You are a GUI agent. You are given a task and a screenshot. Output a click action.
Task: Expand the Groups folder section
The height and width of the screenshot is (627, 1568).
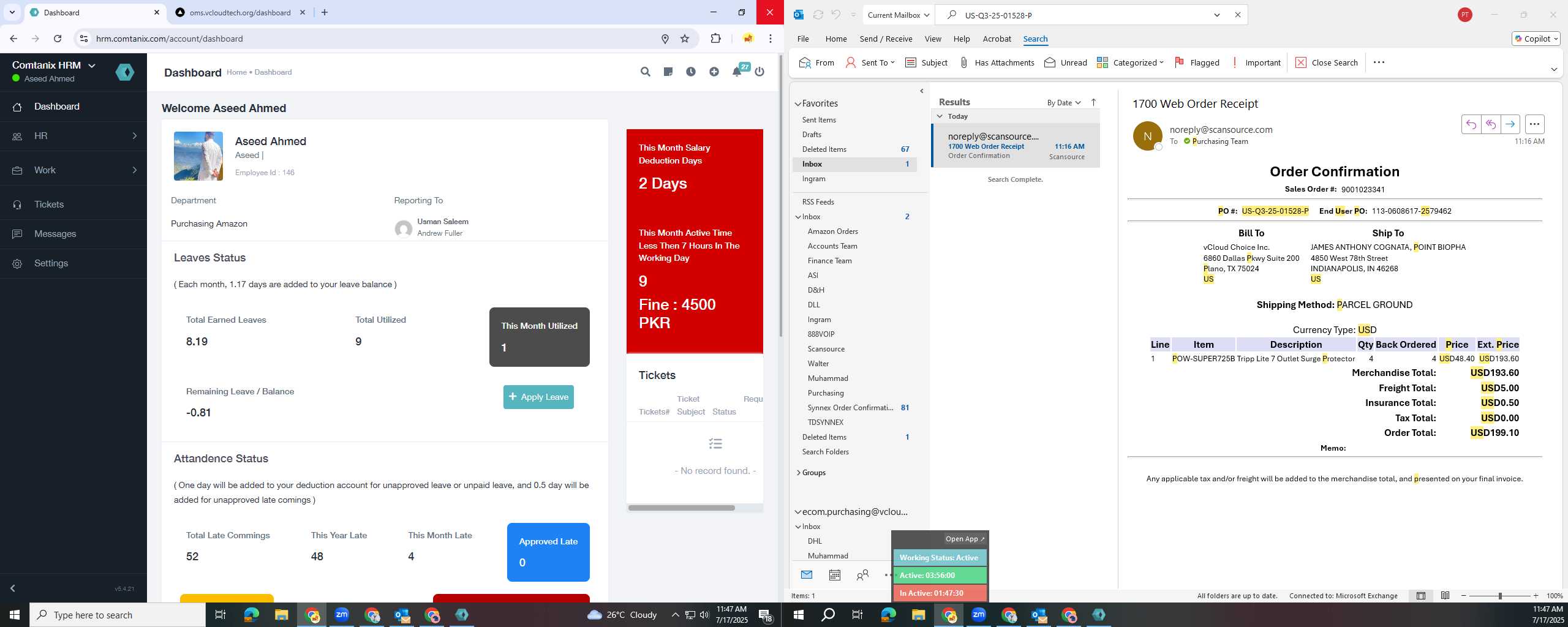click(798, 473)
